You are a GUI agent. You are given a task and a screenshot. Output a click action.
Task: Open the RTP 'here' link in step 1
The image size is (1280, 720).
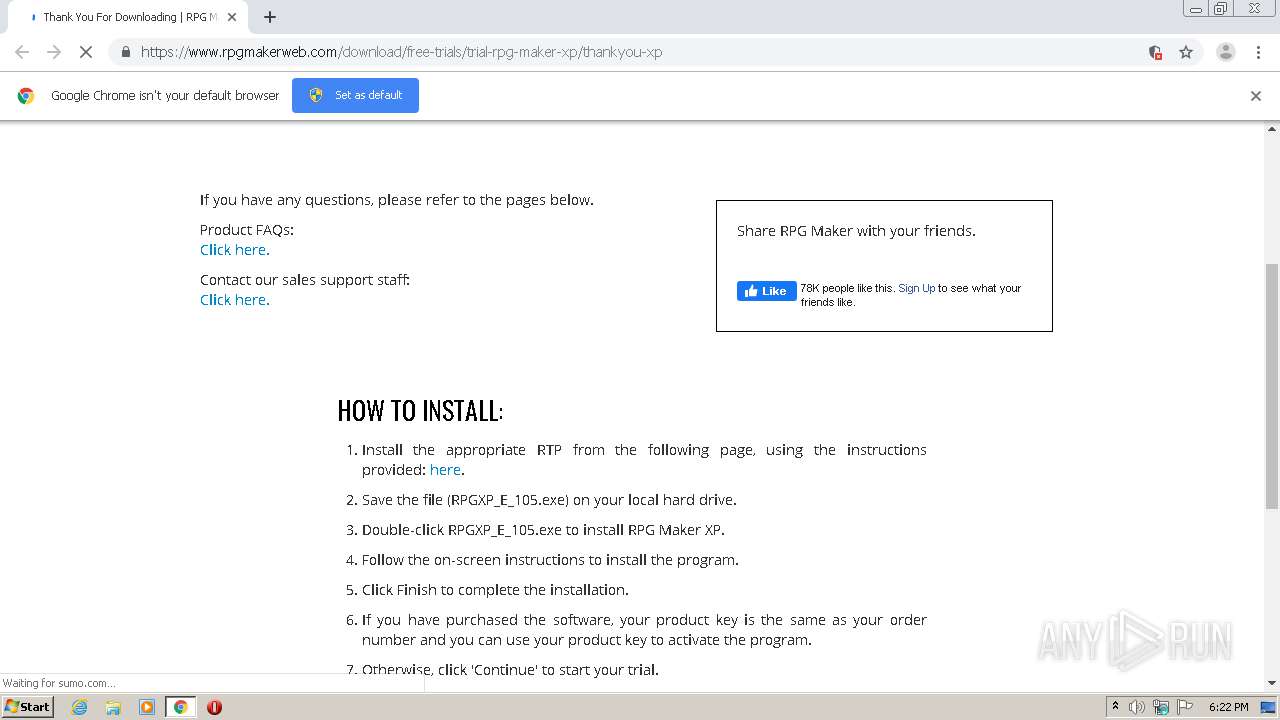click(445, 470)
